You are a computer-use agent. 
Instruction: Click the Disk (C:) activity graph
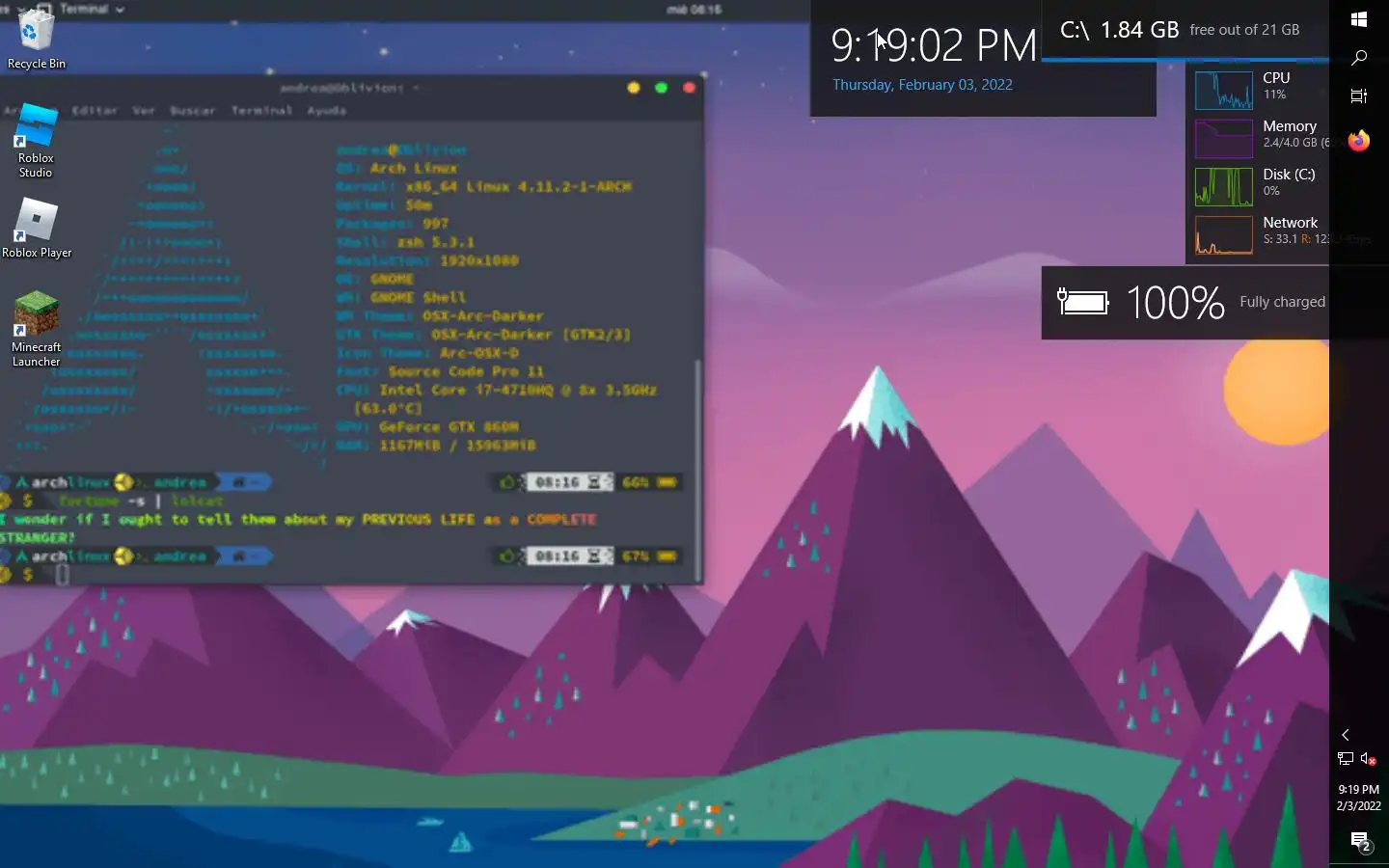[1224, 187]
